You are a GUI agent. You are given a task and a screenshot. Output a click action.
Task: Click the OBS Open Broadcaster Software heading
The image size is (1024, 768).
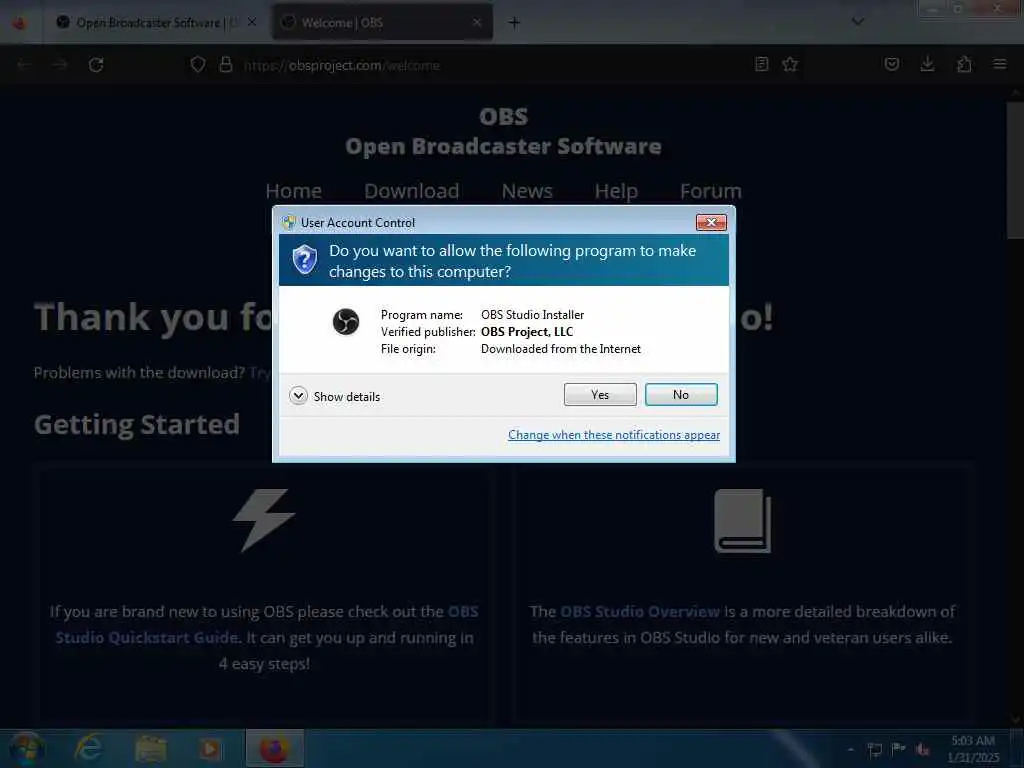pos(504,131)
